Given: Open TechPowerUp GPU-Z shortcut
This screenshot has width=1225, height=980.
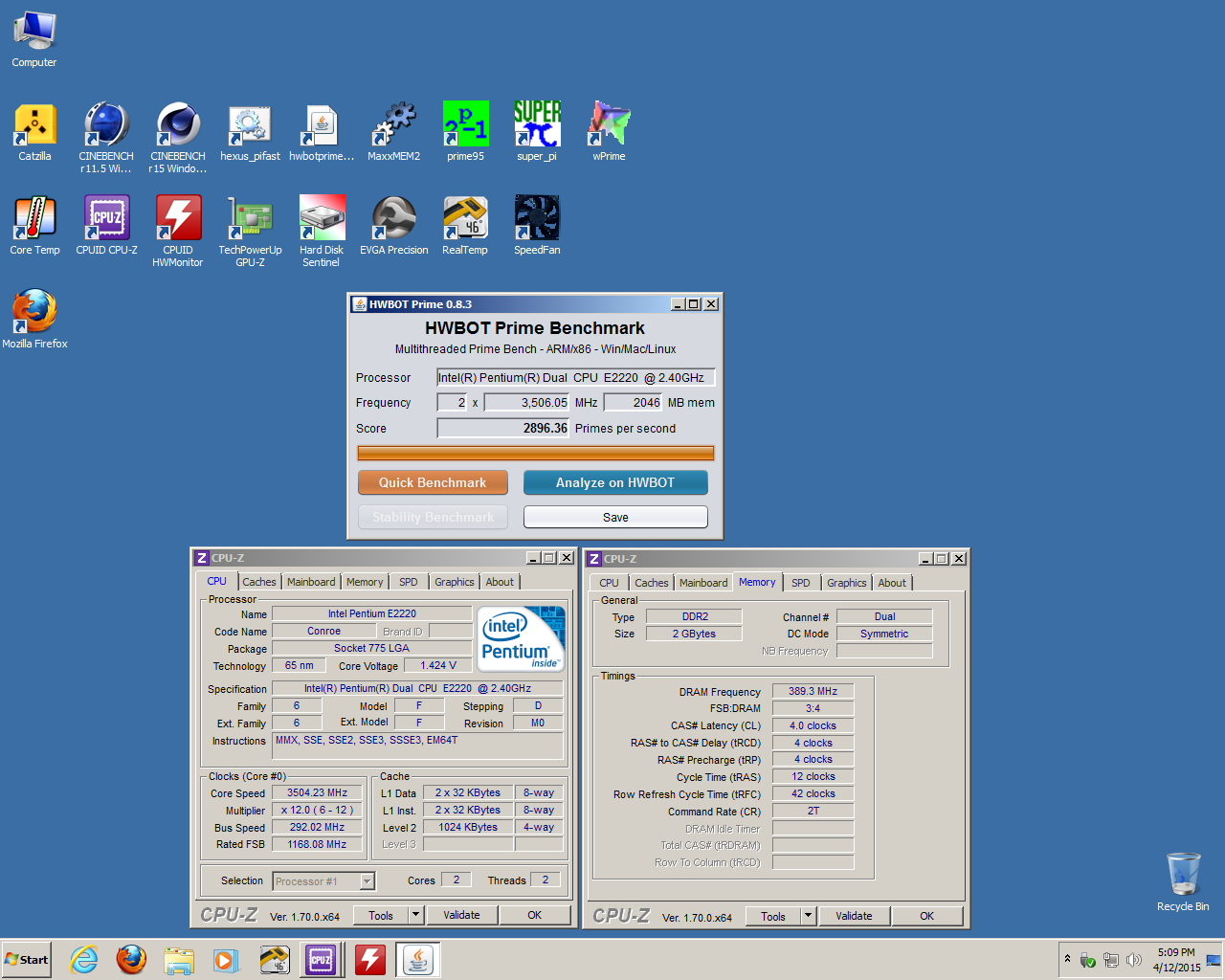Looking at the screenshot, I should pyautogui.click(x=250, y=232).
